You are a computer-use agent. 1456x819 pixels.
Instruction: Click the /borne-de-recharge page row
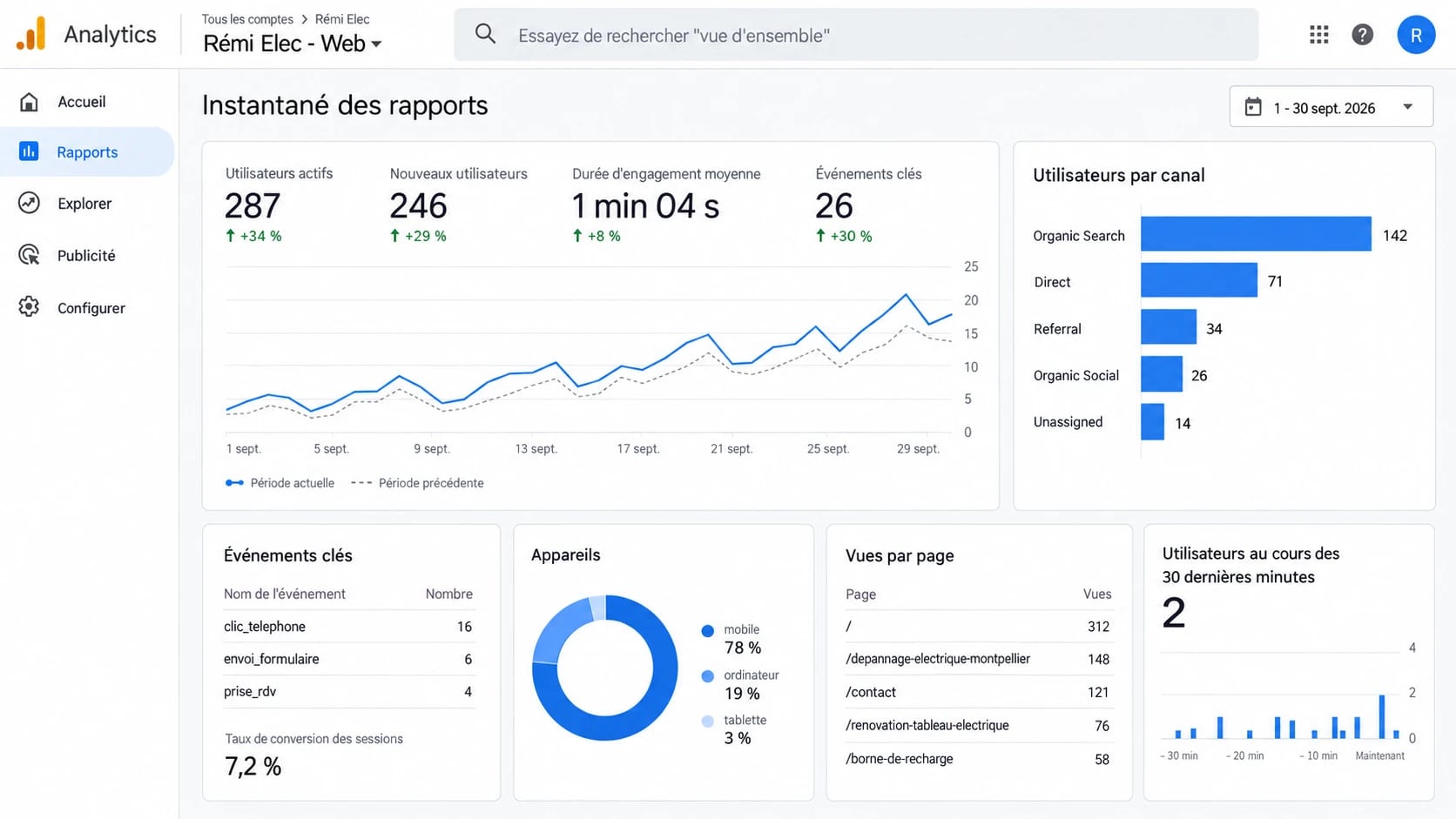pyautogui.click(x=978, y=759)
